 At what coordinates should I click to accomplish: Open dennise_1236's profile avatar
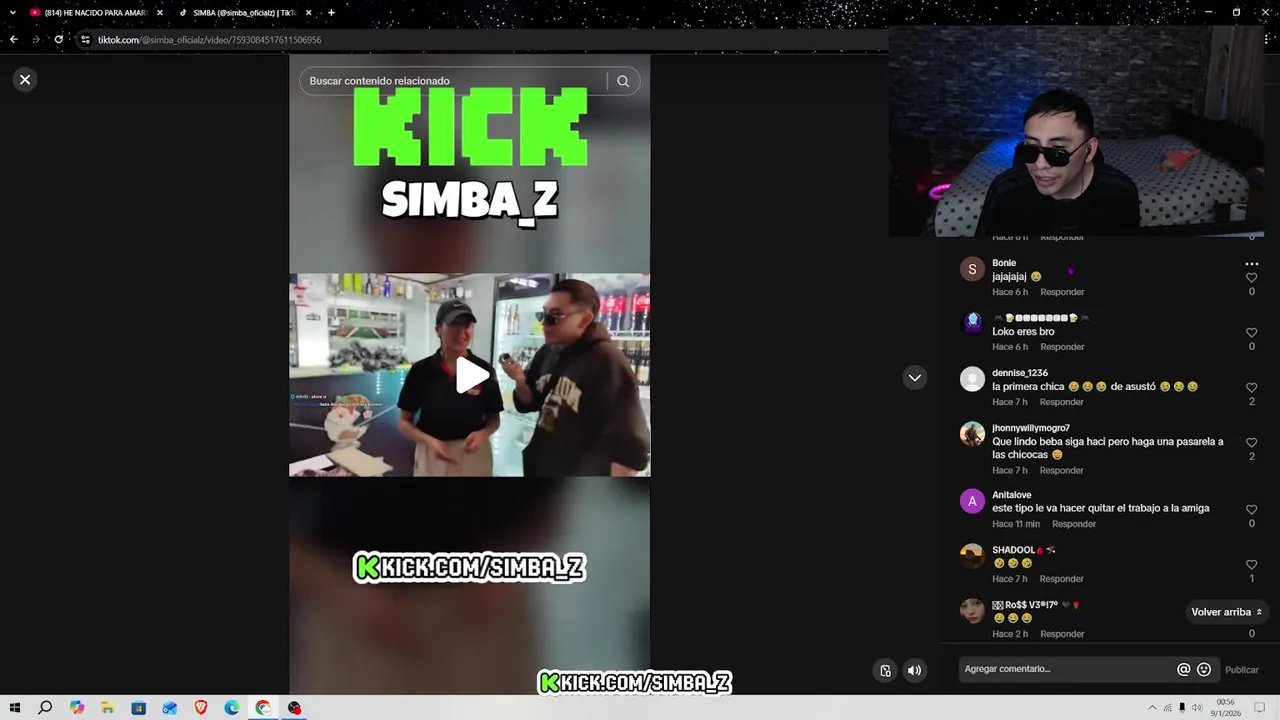tap(972, 379)
